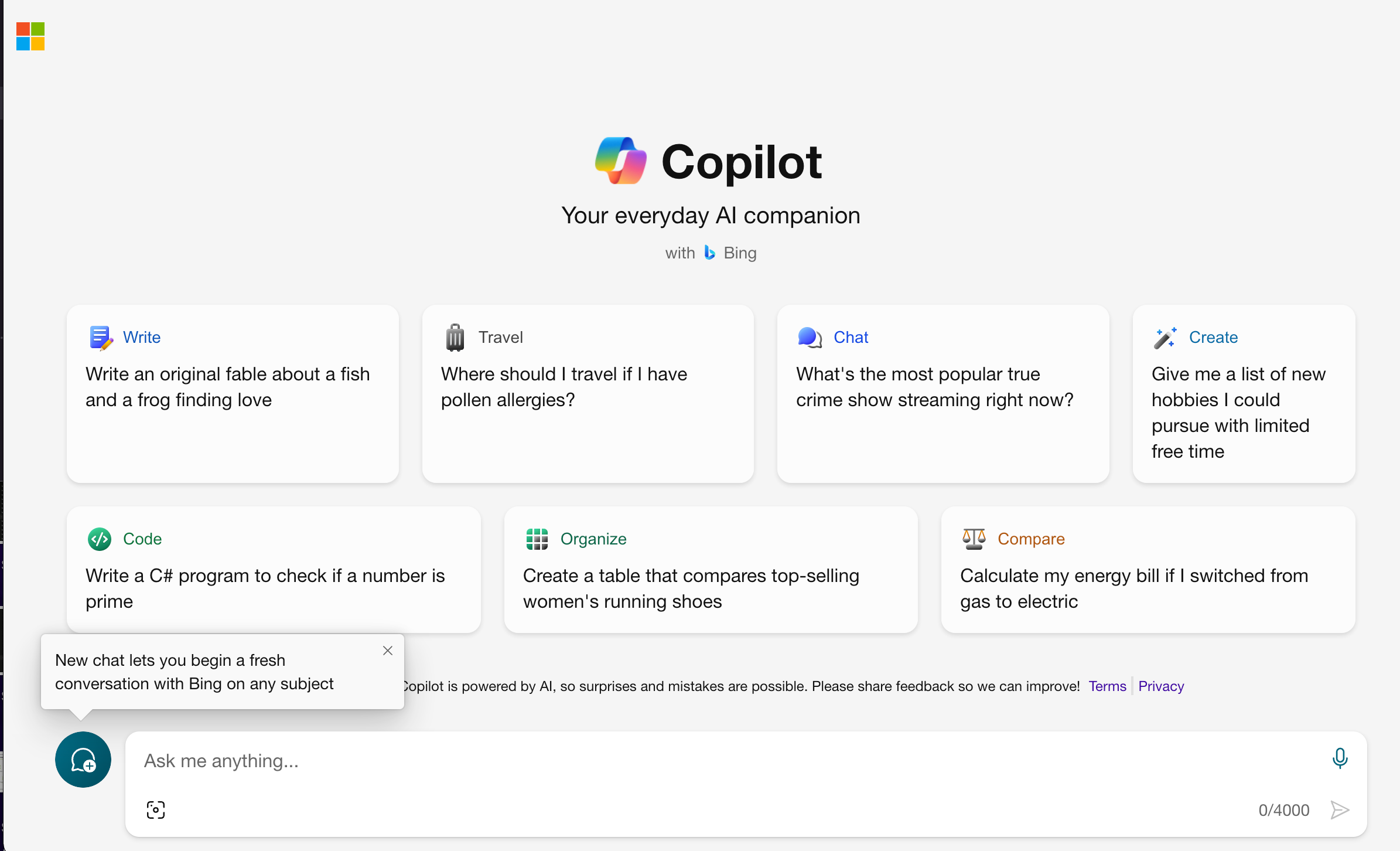Select the Chat speech bubble icon
Screen dimensions: 1400x851
[810, 338]
